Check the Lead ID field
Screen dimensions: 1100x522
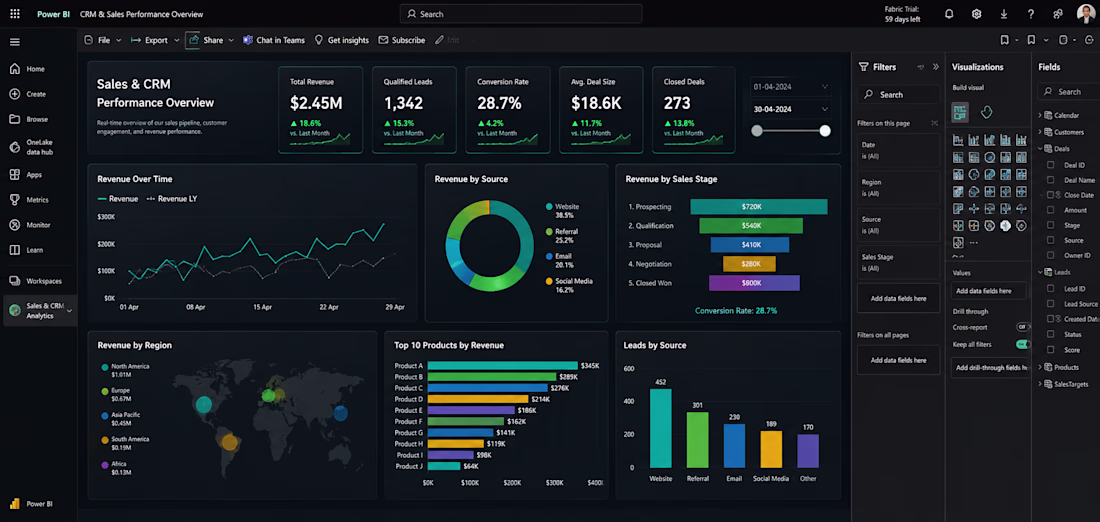(x=1050, y=288)
